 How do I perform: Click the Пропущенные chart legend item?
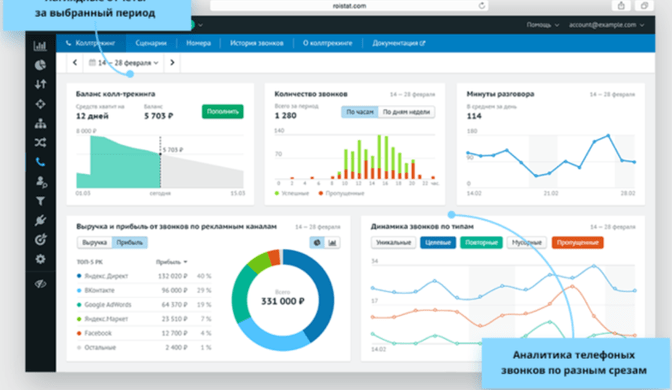(x=341, y=193)
